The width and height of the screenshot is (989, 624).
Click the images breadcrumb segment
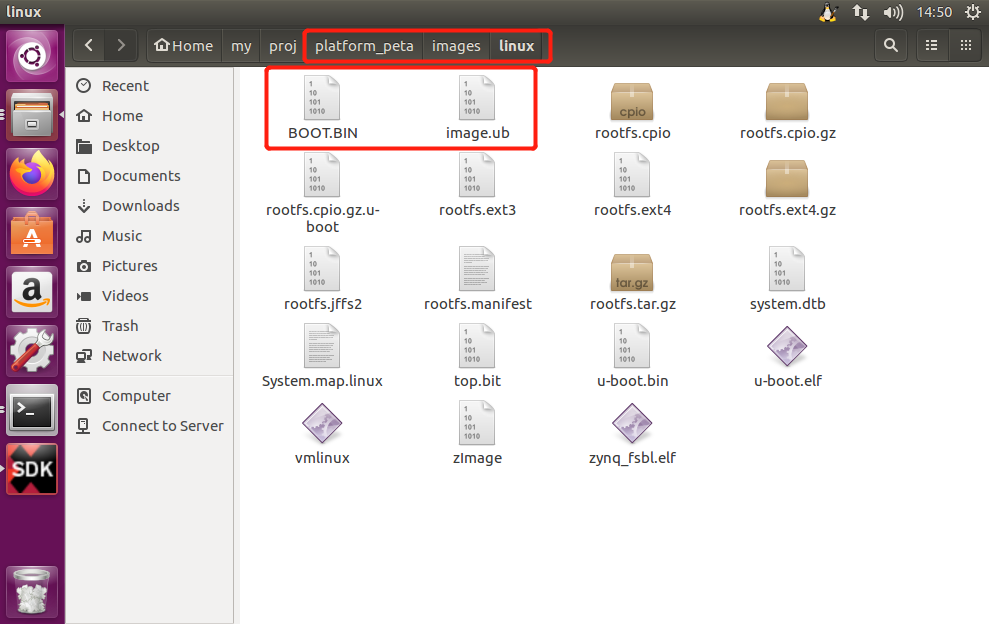[456, 45]
